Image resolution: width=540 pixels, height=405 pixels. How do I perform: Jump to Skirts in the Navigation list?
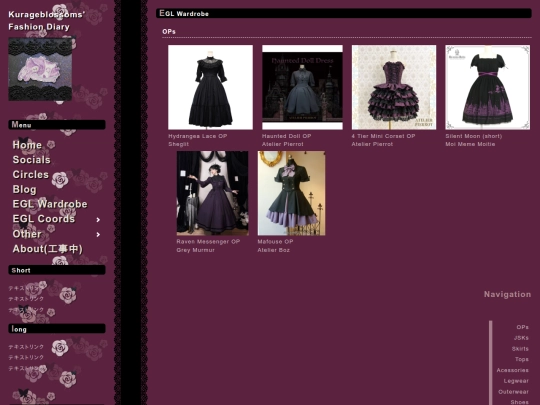coord(520,349)
